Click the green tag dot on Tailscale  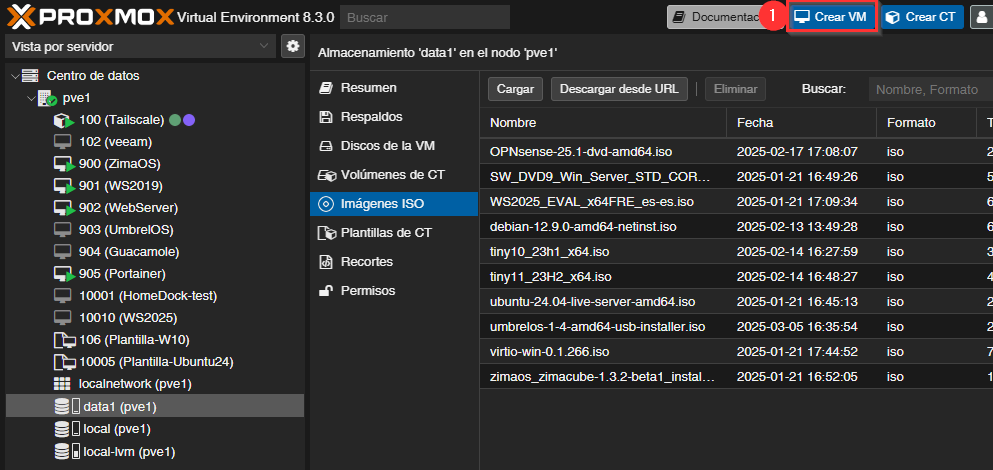175,120
